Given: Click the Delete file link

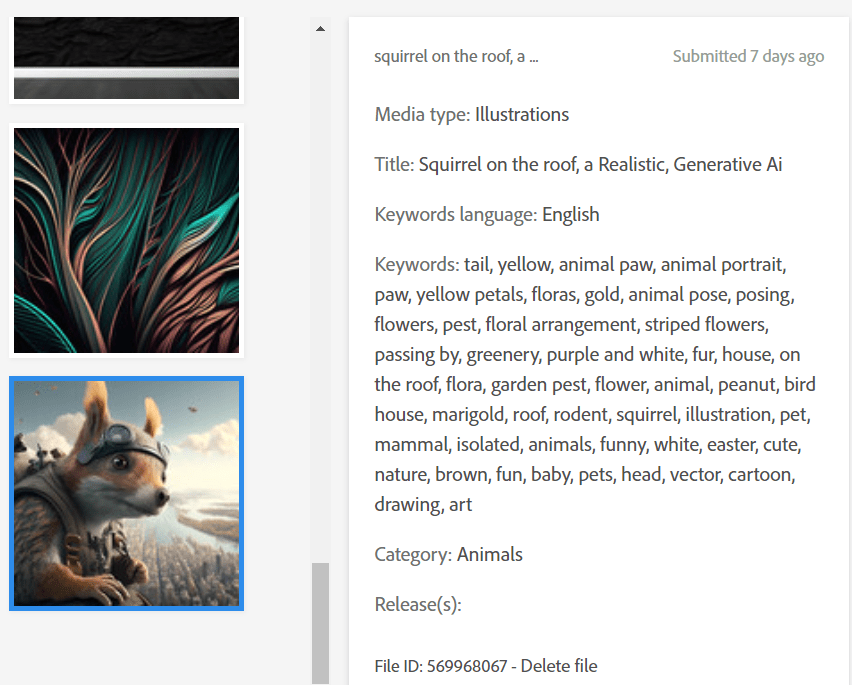Looking at the screenshot, I should 559,666.
